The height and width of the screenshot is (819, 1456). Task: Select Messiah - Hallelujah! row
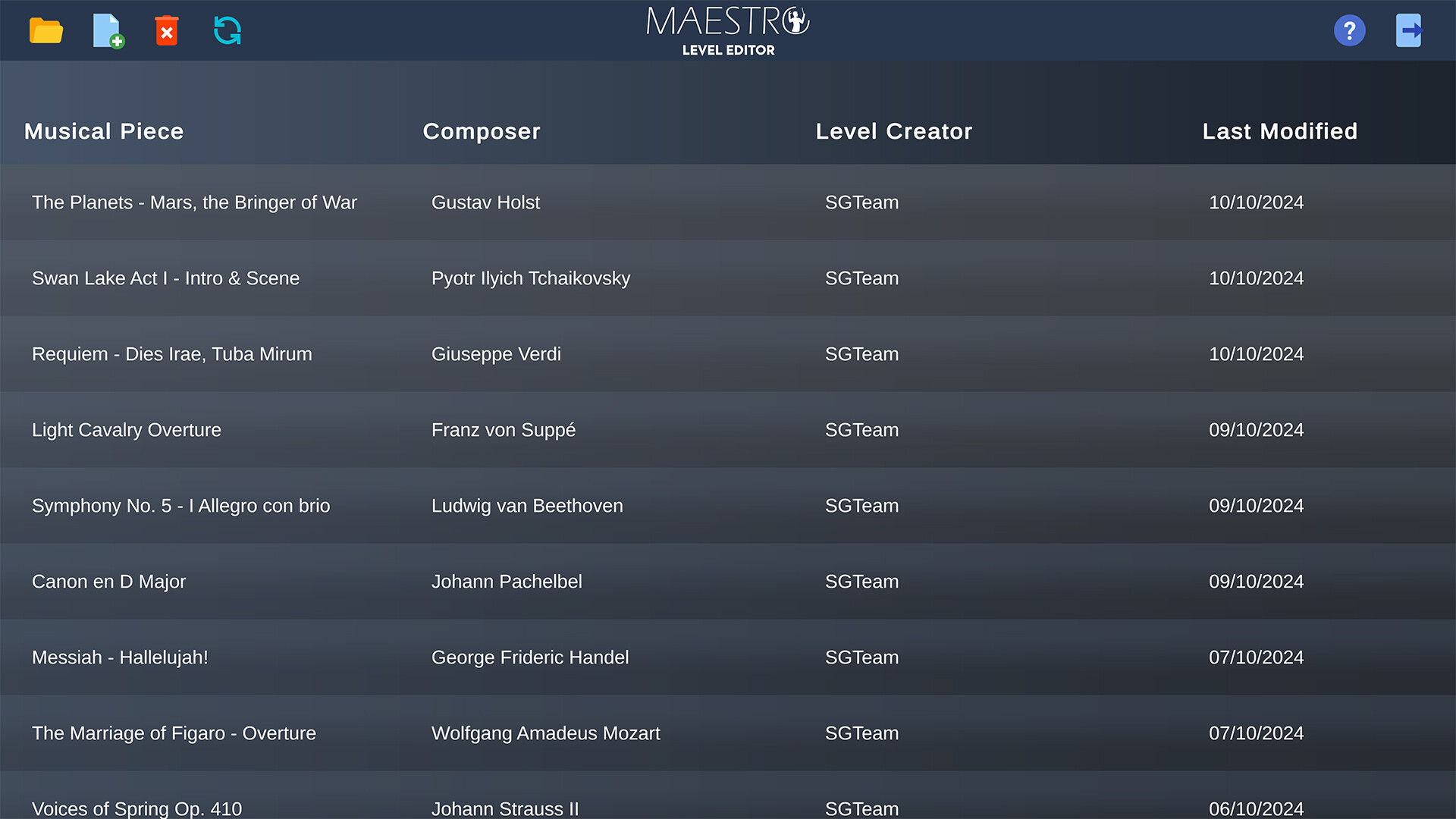tap(120, 657)
